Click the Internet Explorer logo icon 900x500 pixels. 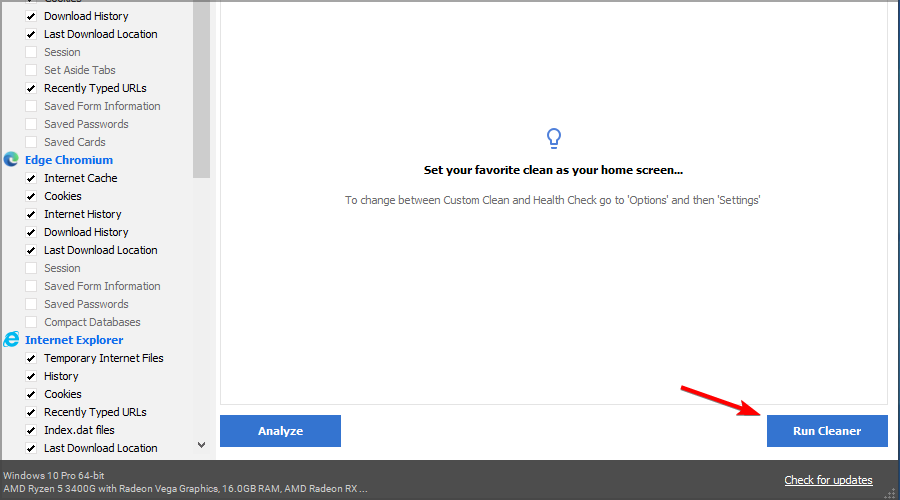[x=11, y=339]
